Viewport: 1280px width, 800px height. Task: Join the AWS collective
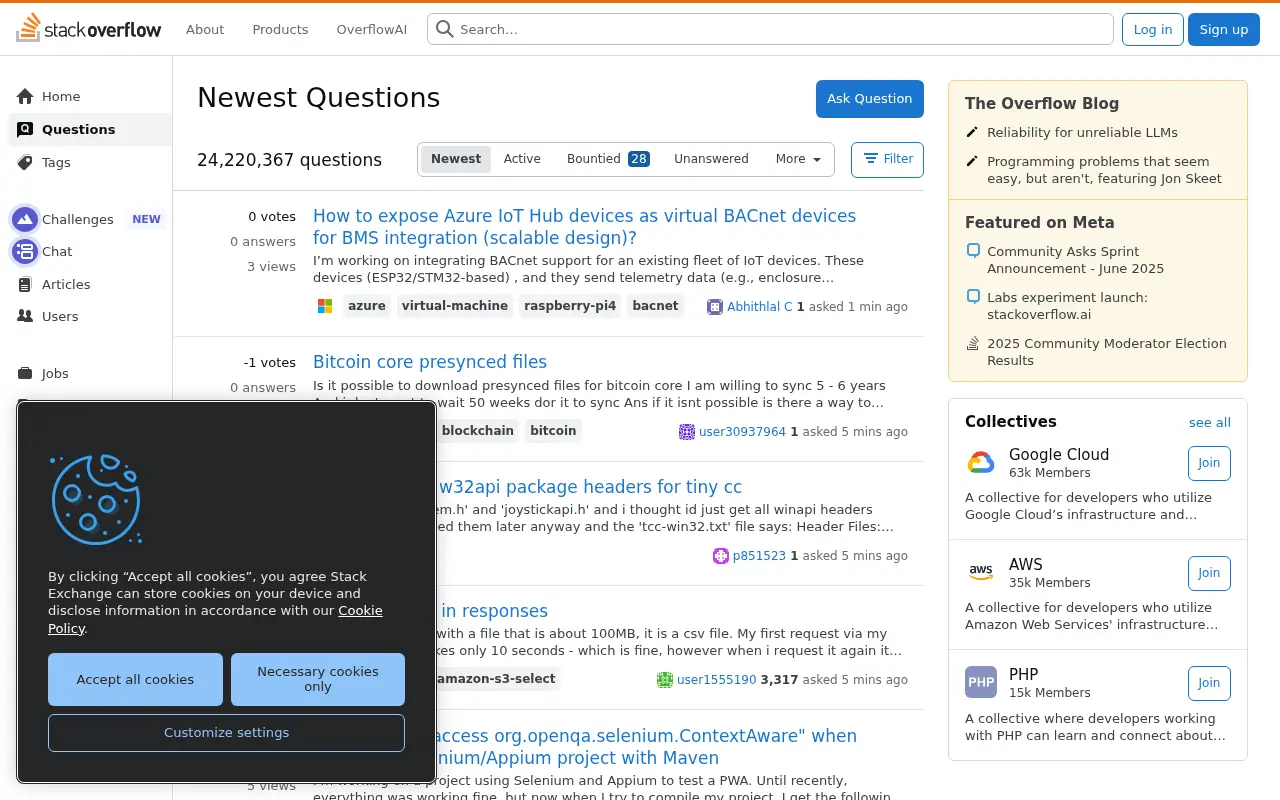click(x=1209, y=573)
